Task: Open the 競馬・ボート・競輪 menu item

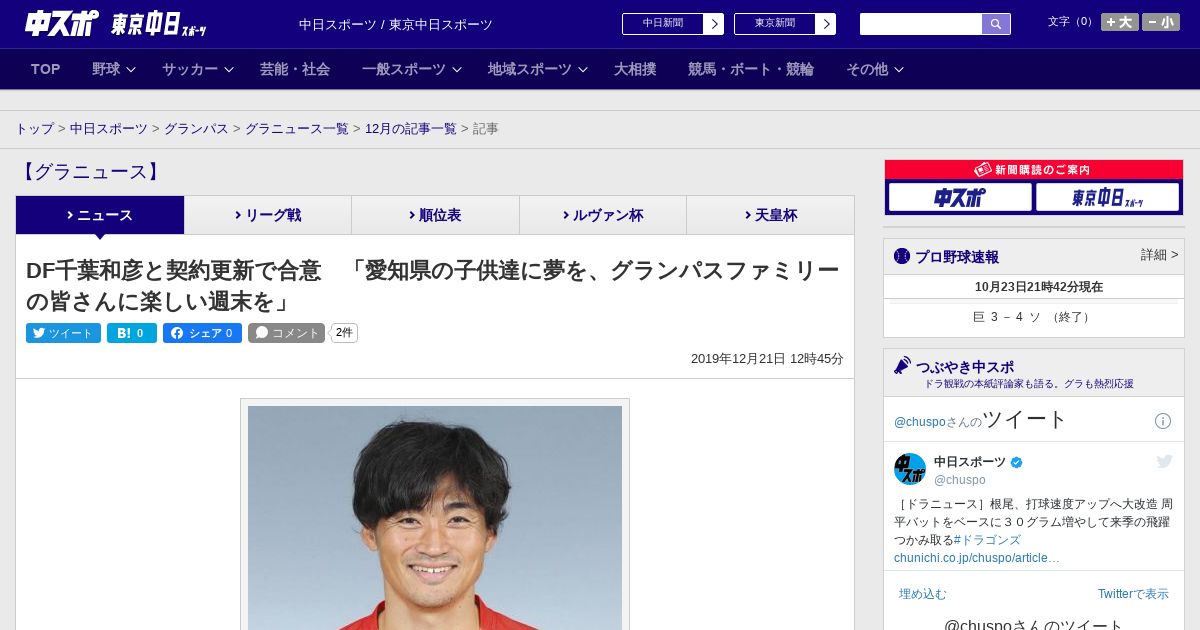Action: 751,69
